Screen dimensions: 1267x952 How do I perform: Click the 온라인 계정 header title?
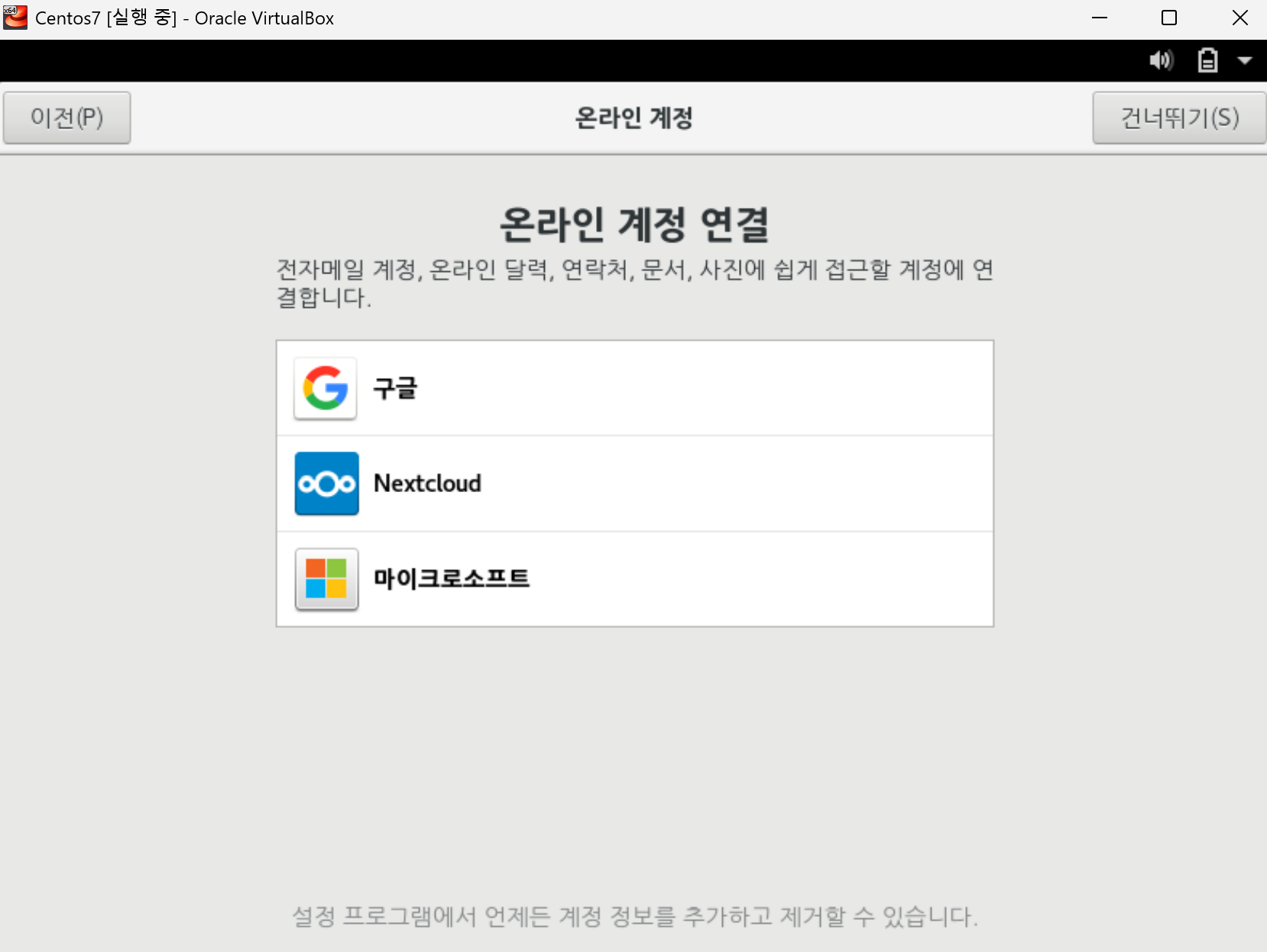tap(634, 118)
